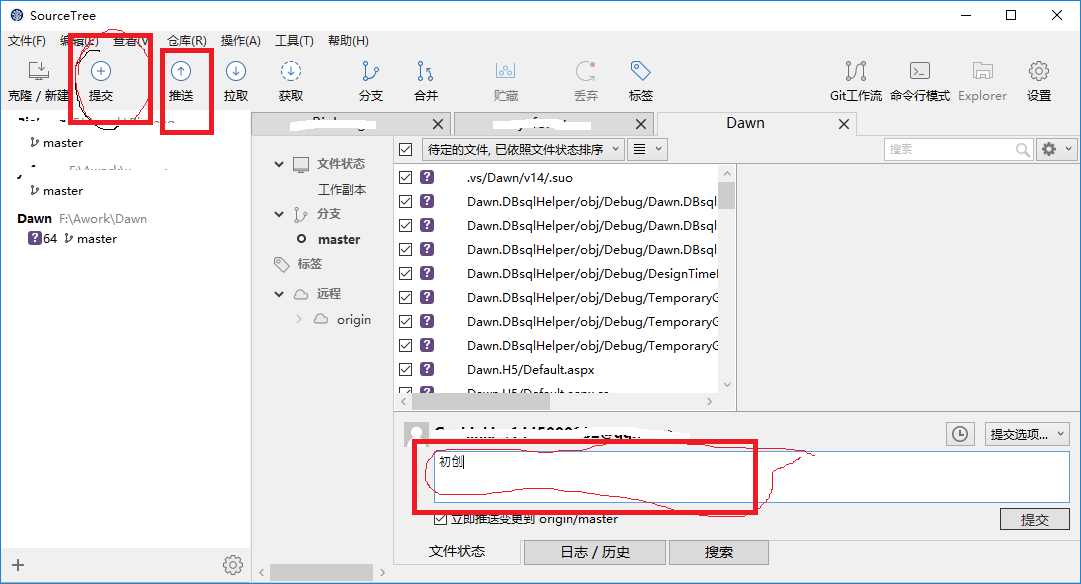The width and height of the screenshot is (1081, 584).
Task: Click the Push (推送) toolbar icon
Action: tap(181, 71)
